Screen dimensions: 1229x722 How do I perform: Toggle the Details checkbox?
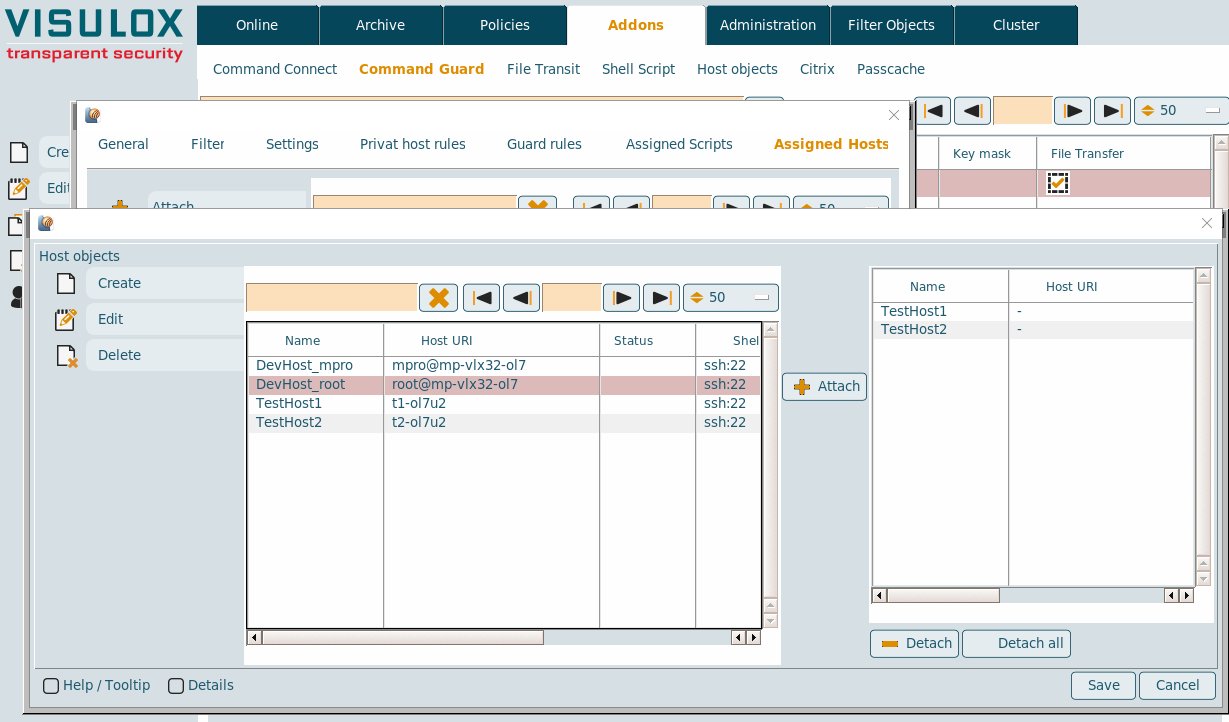pyautogui.click(x=176, y=686)
